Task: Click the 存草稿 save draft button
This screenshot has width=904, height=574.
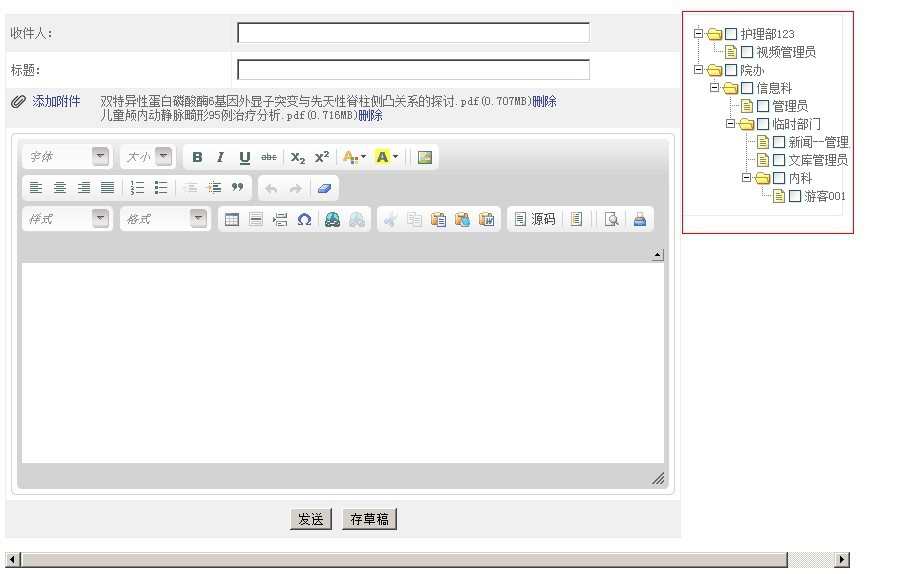Action: pyautogui.click(x=369, y=519)
